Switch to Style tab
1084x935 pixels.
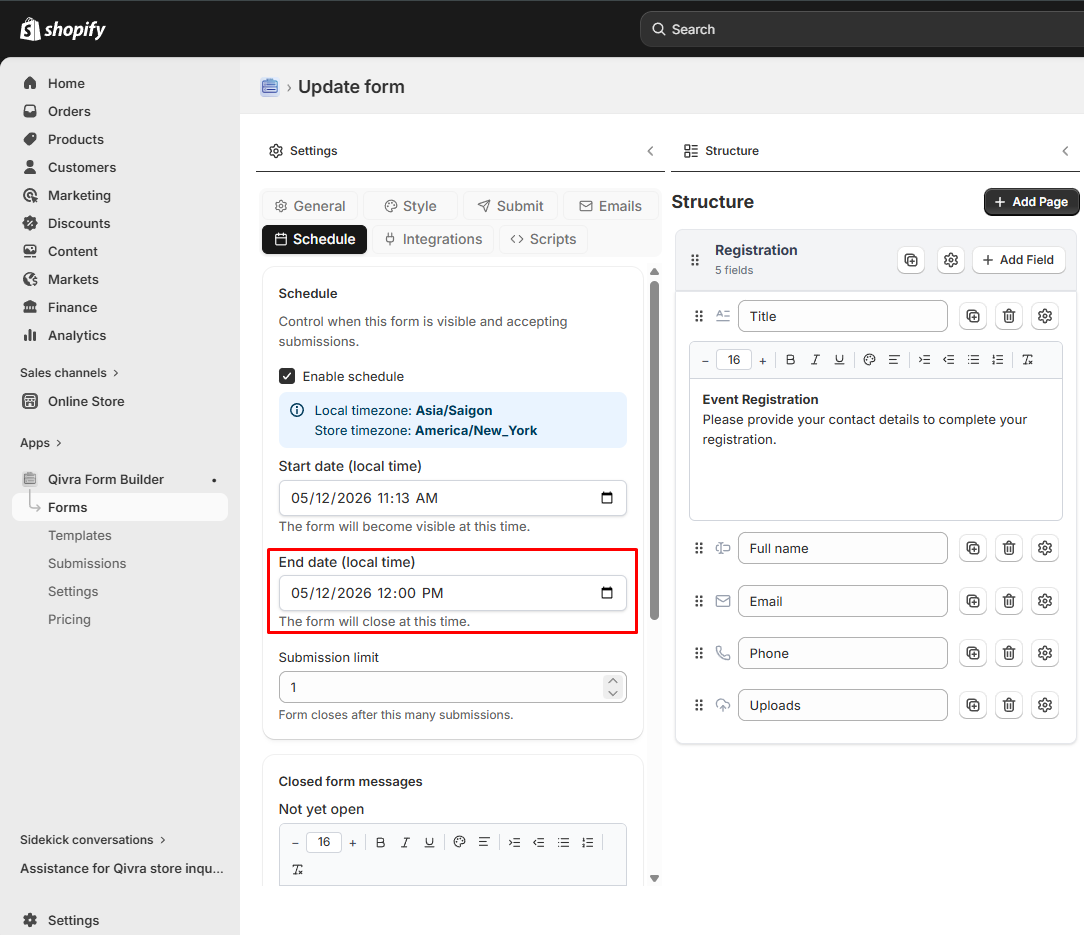(x=411, y=206)
